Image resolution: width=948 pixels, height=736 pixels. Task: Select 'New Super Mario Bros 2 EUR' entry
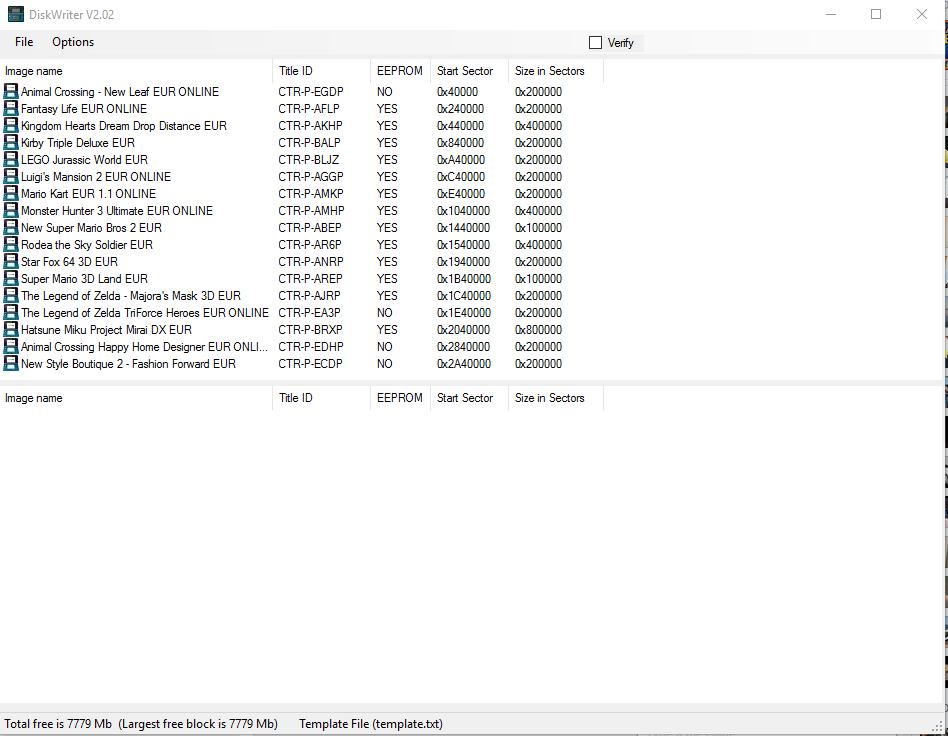coord(91,227)
